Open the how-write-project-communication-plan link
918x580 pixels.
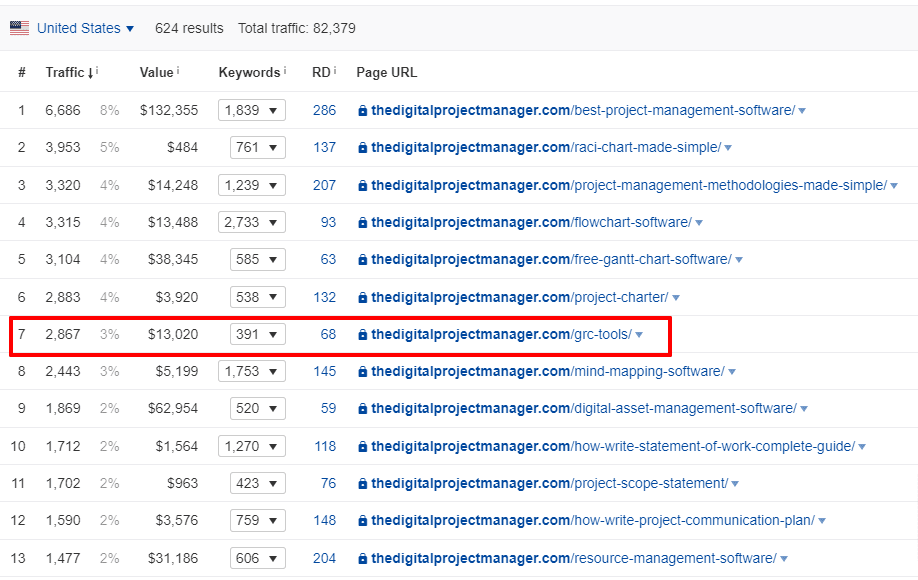(593, 520)
